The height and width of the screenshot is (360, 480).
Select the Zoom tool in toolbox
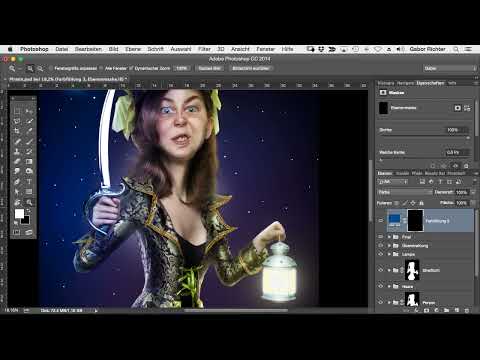29,202
